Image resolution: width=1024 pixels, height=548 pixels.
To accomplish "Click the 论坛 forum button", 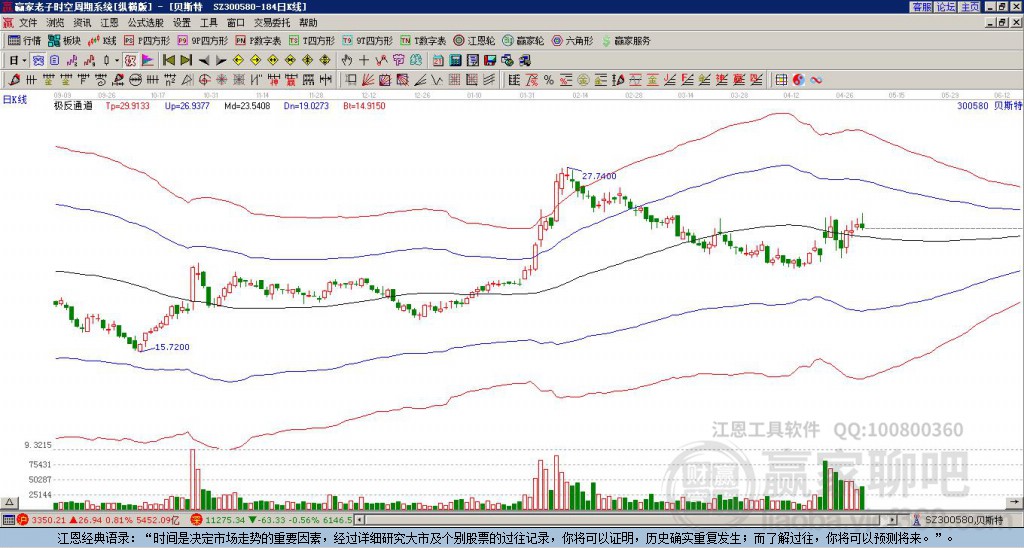I will point(946,7).
